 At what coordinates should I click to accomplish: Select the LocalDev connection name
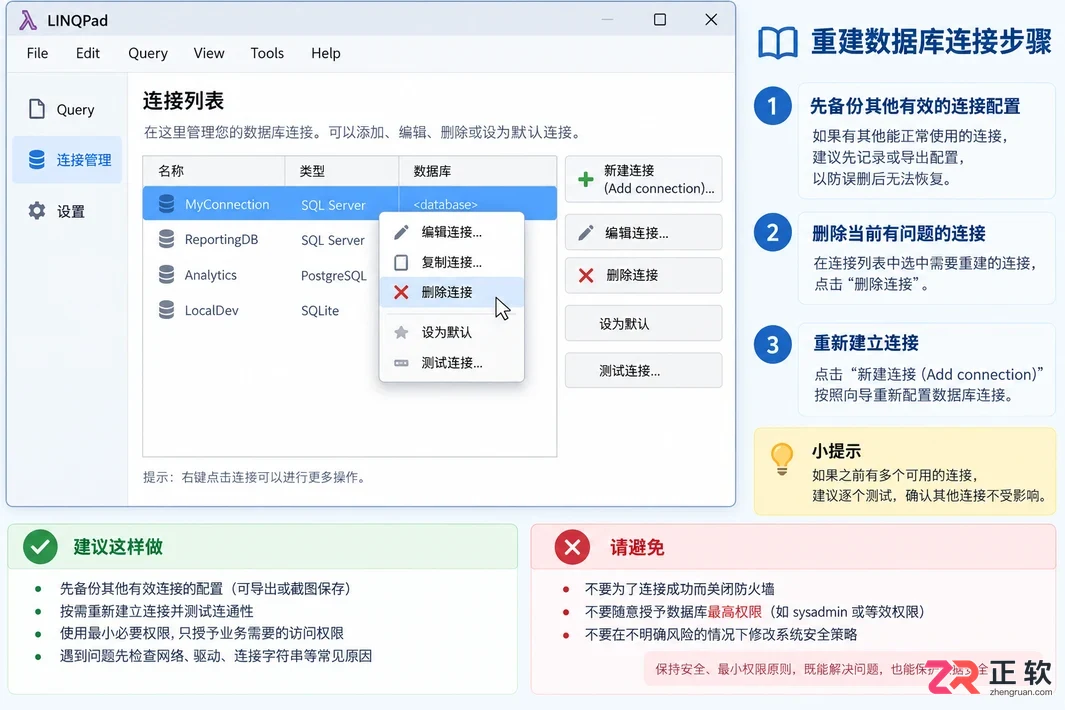(x=211, y=310)
